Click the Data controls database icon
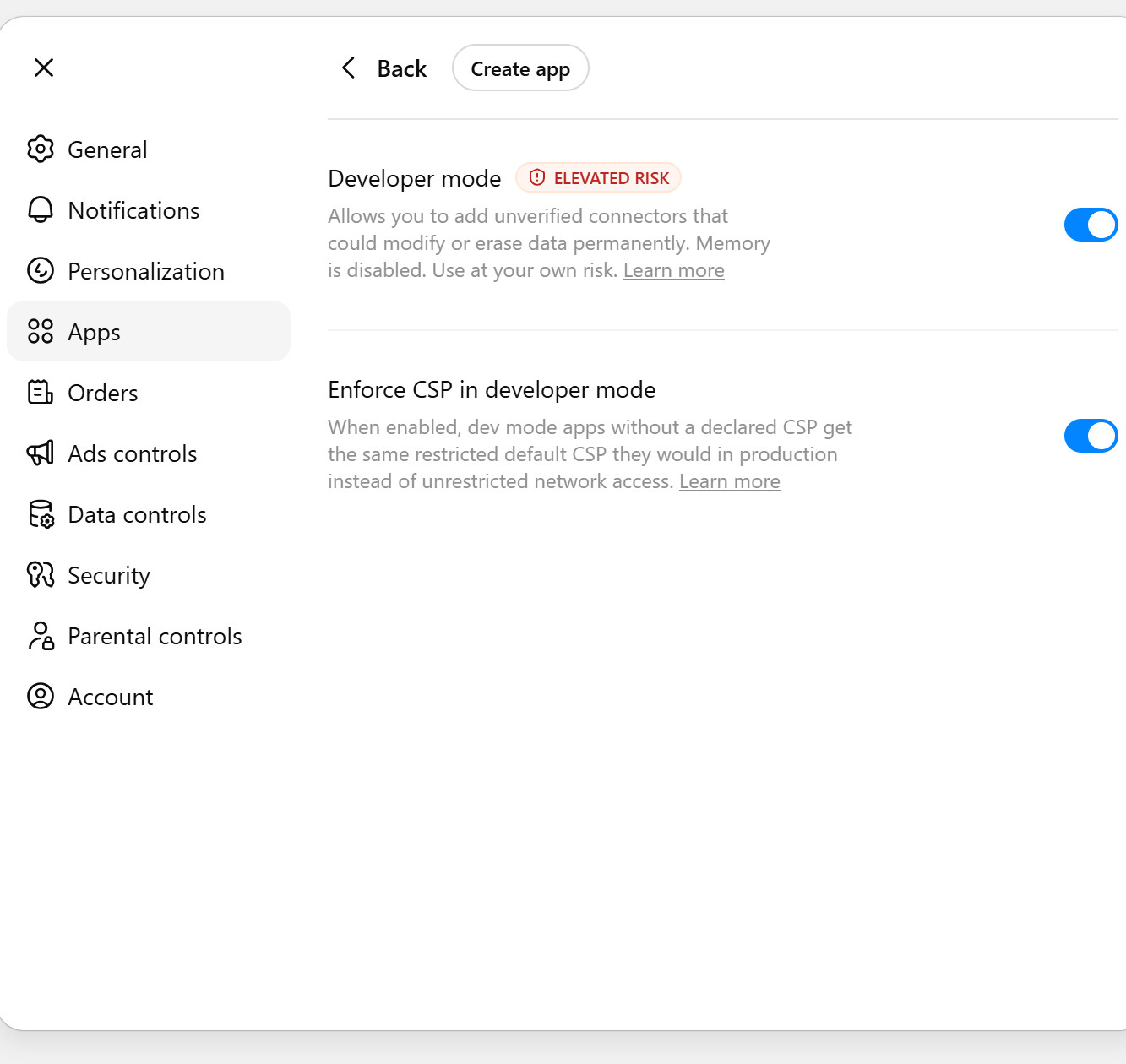This screenshot has height=1064, width=1126. 41,514
